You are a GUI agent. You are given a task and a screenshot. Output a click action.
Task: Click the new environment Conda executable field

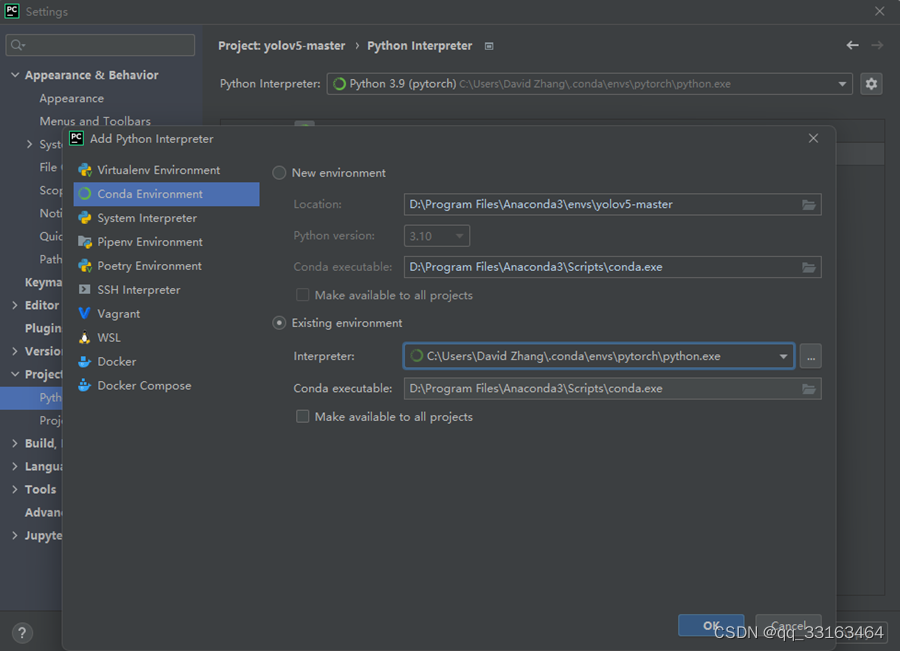coord(612,267)
